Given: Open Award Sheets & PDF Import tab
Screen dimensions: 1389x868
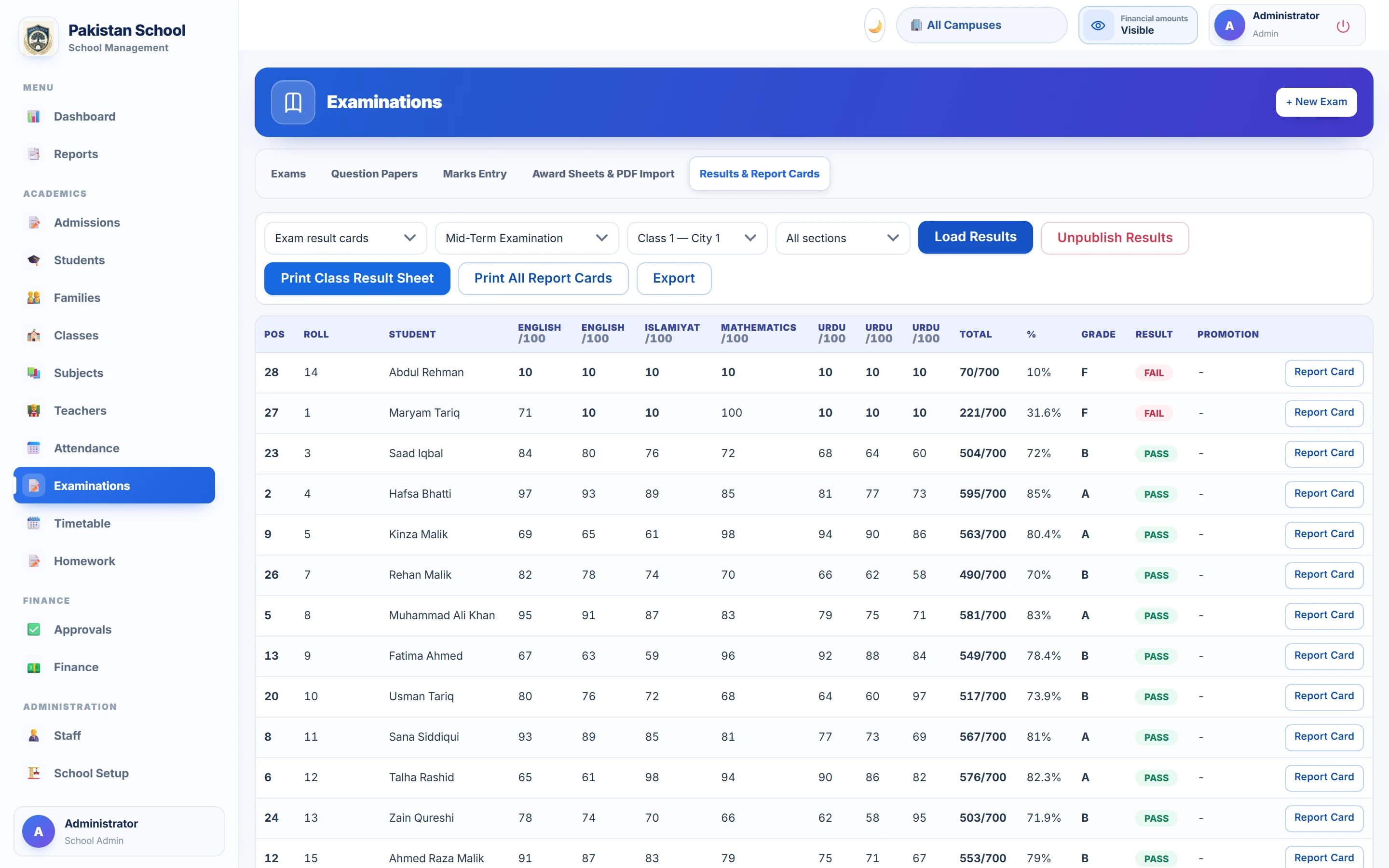Looking at the screenshot, I should point(603,174).
